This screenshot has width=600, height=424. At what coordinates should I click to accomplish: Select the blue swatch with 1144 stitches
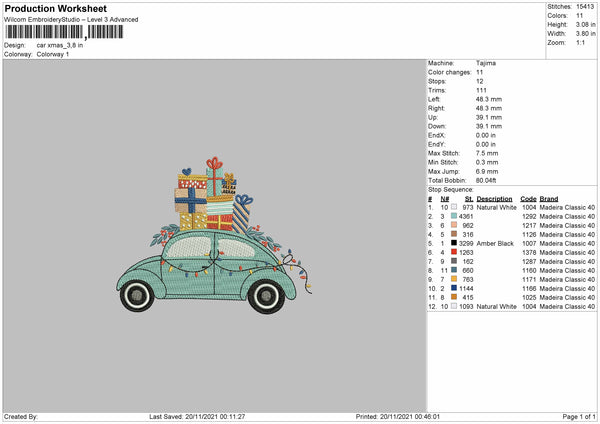455,288
